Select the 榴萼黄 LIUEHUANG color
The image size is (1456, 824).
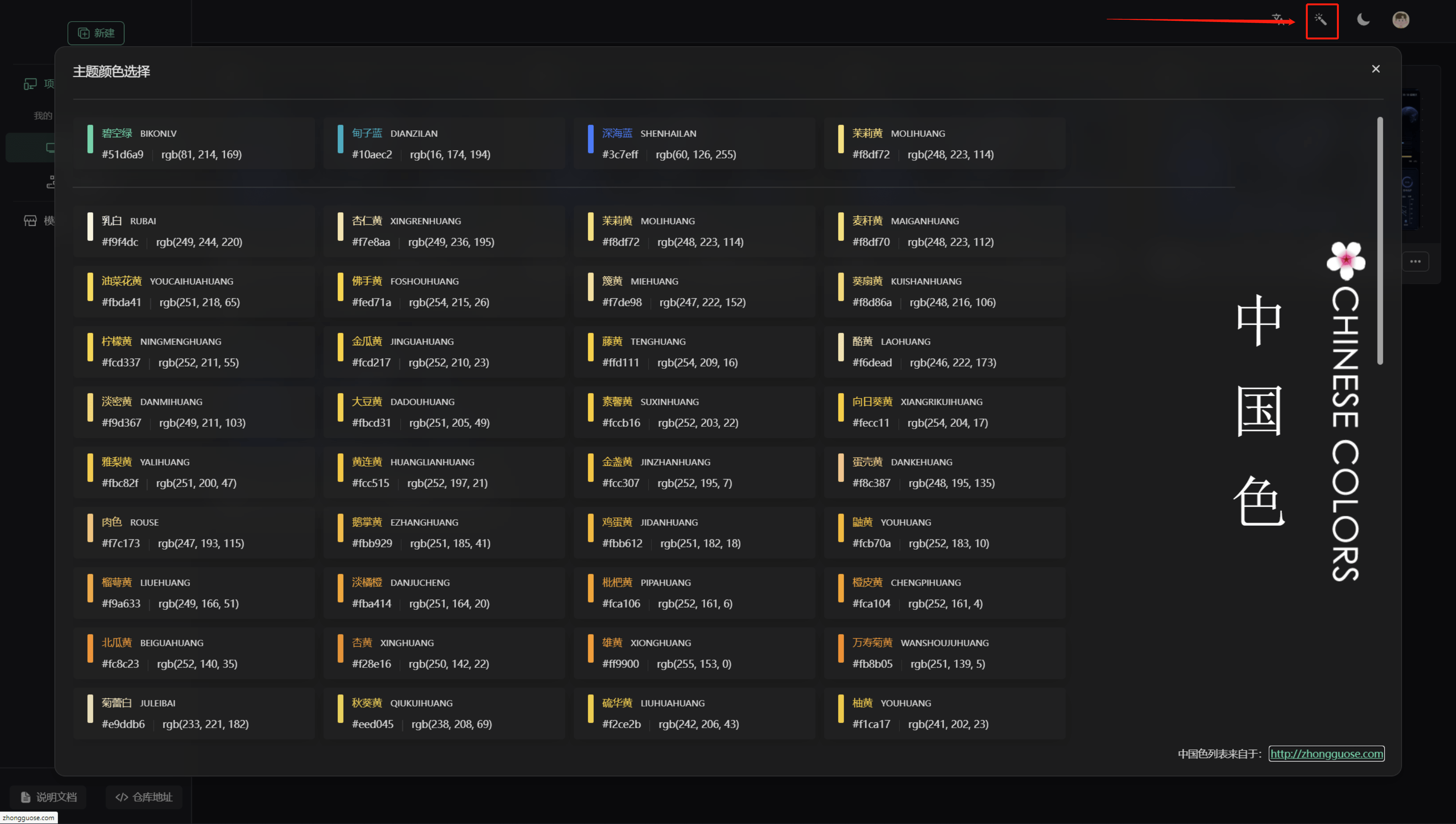click(194, 592)
